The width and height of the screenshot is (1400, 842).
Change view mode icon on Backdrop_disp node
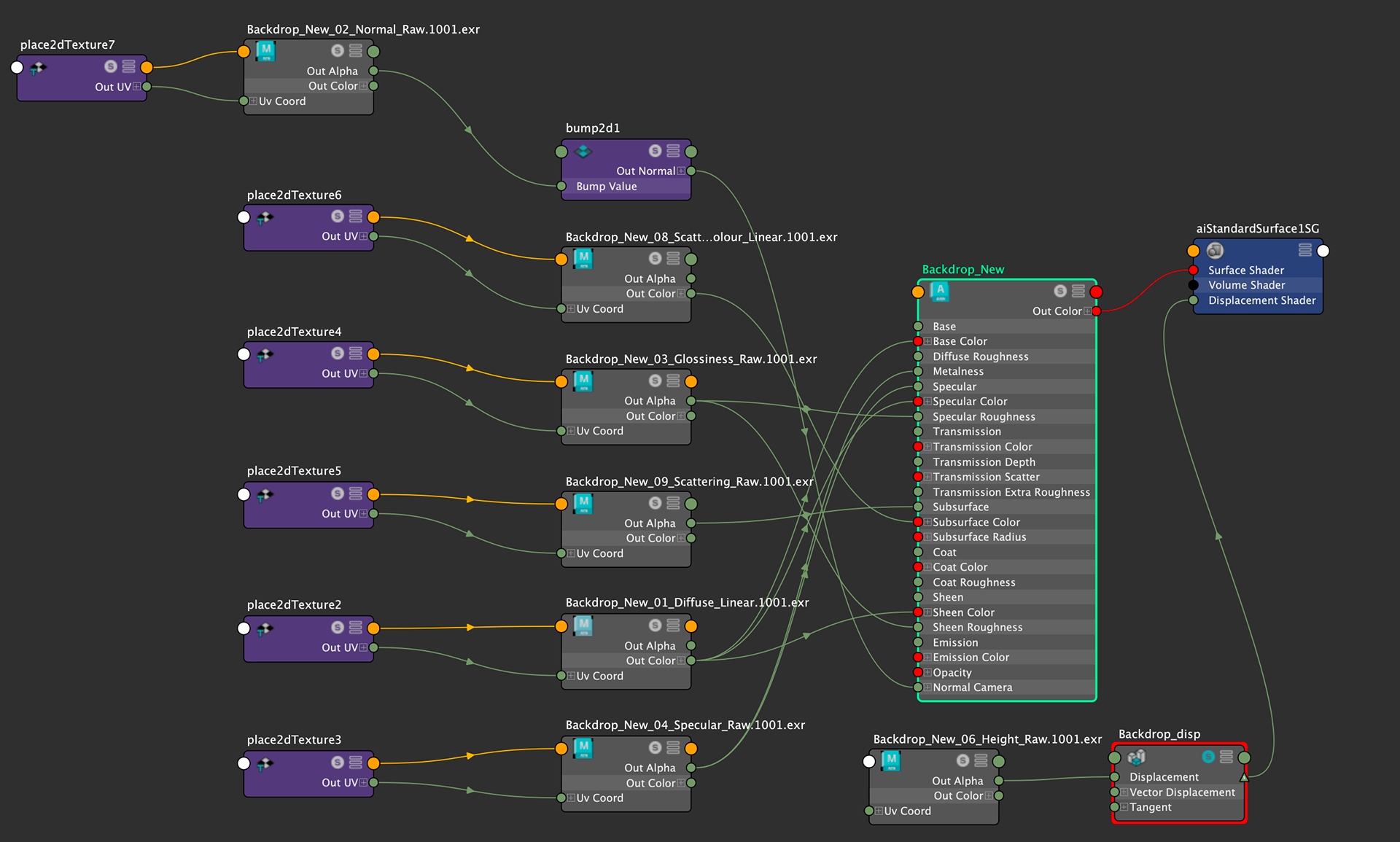(x=1226, y=757)
